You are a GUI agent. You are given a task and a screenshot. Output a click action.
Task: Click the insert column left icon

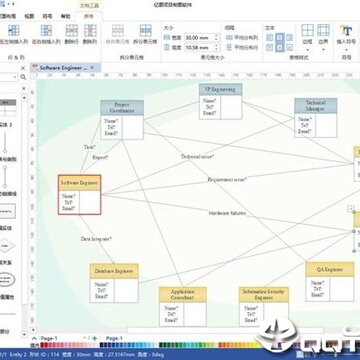pyautogui.click(x=13, y=31)
